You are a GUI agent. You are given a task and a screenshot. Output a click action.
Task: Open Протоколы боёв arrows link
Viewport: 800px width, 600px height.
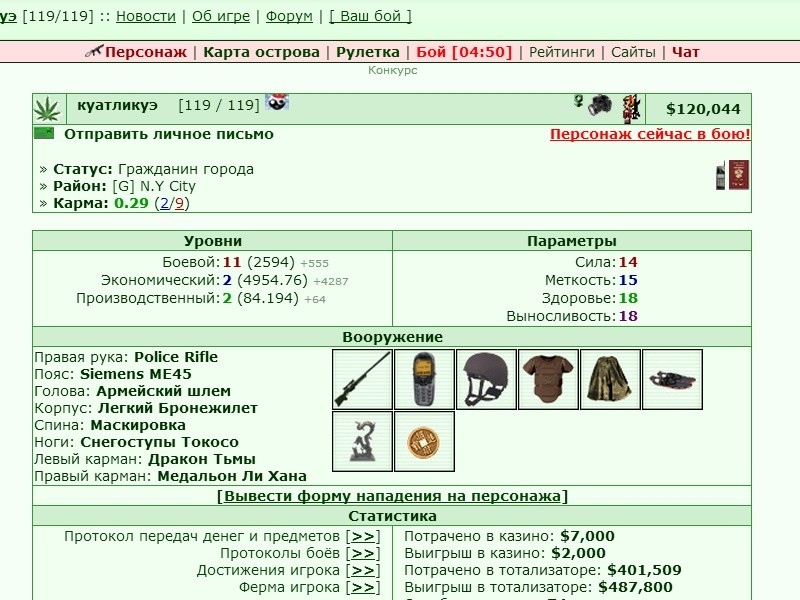[x=363, y=554]
